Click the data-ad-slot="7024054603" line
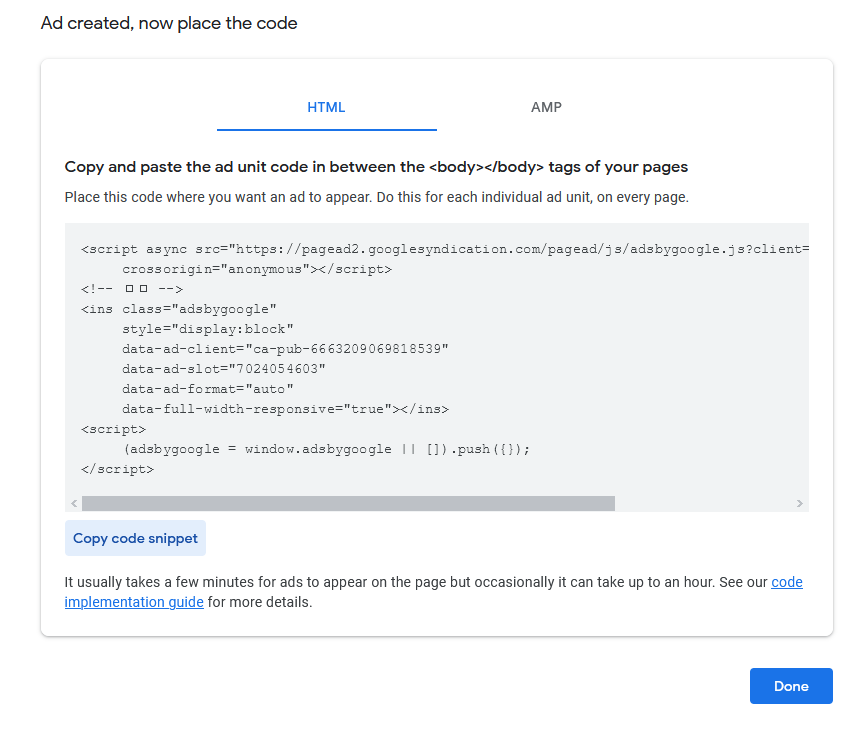Image resolution: width=865 pixels, height=729 pixels. click(x=224, y=369)
